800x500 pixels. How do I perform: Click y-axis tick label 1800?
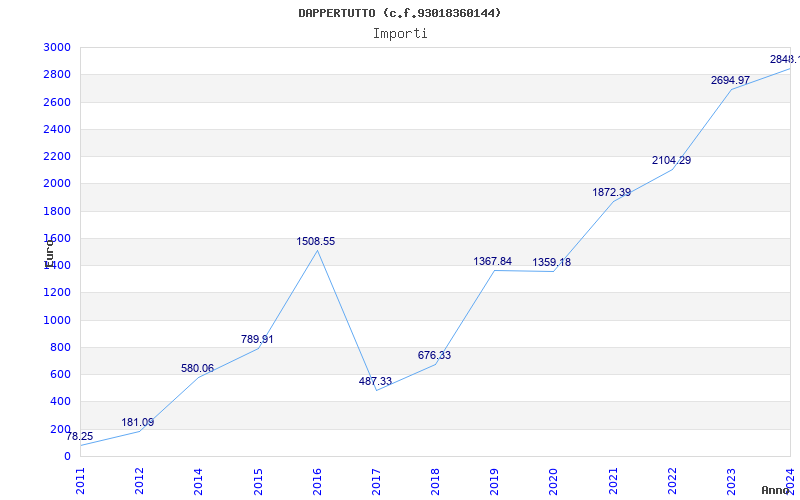(x=57, y=211)
